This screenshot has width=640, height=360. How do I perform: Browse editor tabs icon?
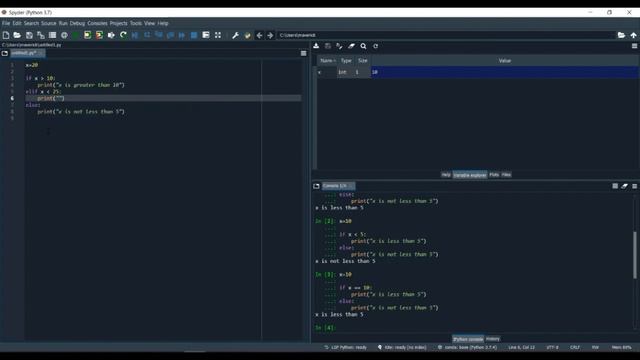[x=4, y=53]
